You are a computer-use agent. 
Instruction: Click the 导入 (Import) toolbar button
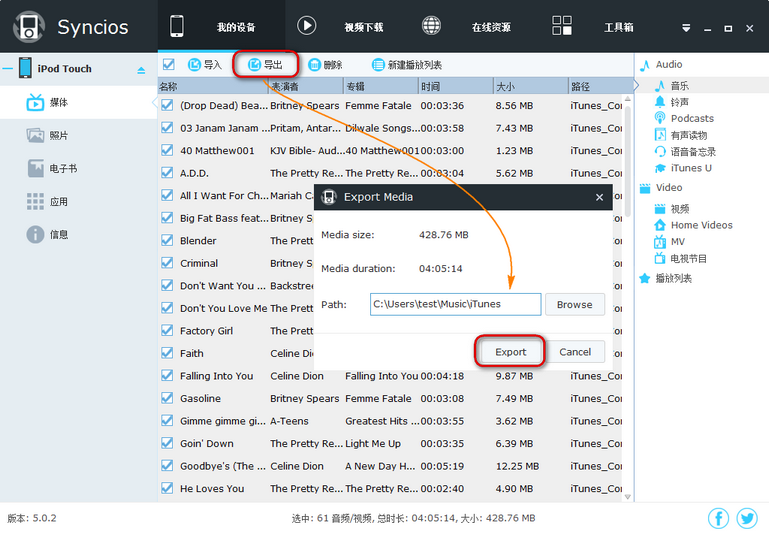[x=205, y=65]
